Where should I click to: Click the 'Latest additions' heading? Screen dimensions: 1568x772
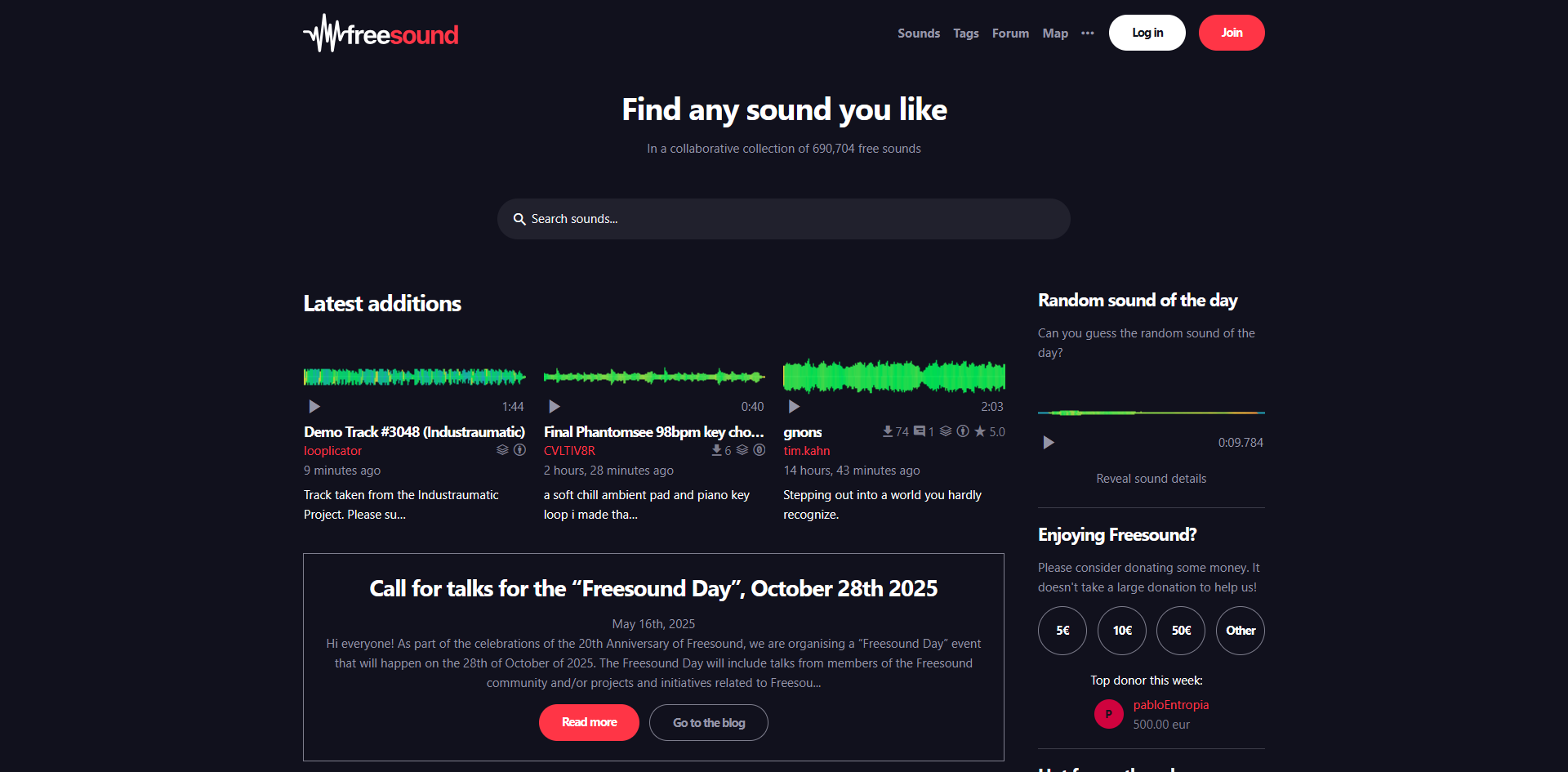coord(382,303)
